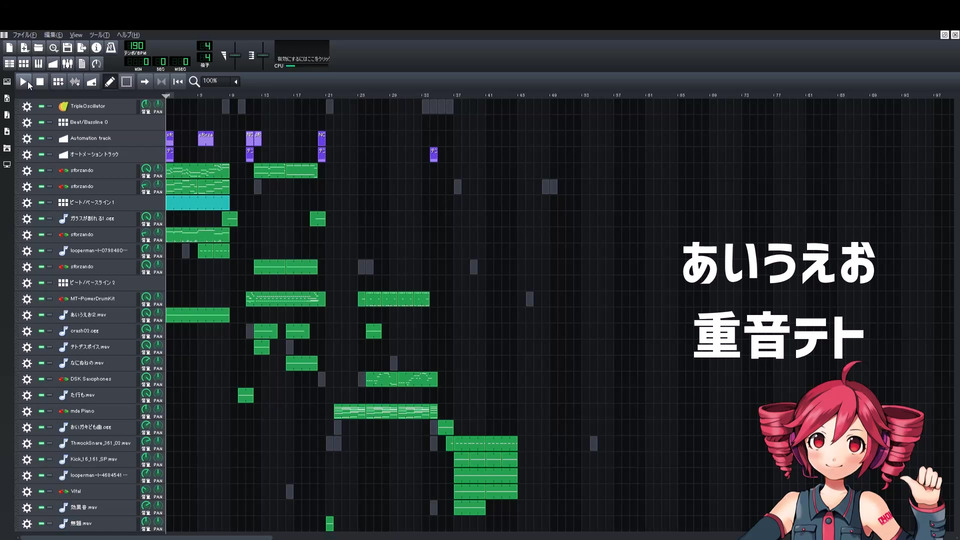Viewport: 960px width, 540px height.
Task: Open Beat/Bassline 0 track gear menu
Action: coord(27,122)
